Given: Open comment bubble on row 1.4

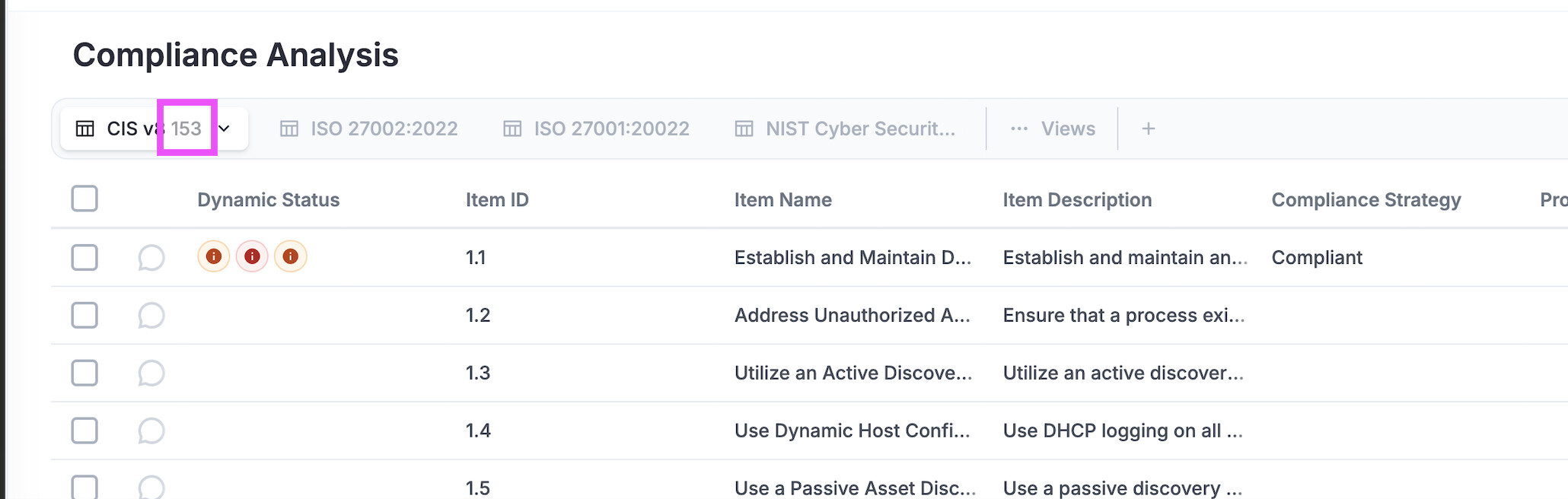Looking at the screenshot, I should [x=151, y=431].
